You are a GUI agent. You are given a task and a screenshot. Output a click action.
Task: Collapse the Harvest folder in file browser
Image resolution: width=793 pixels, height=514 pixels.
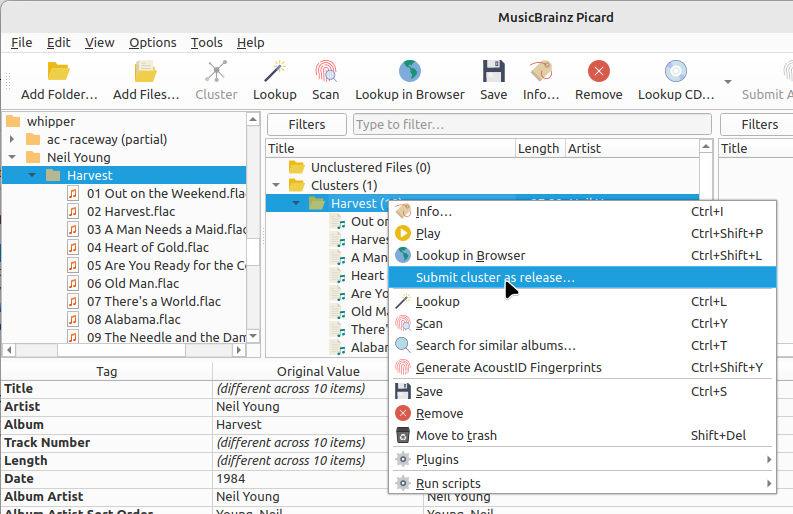(x=32, y=175)
